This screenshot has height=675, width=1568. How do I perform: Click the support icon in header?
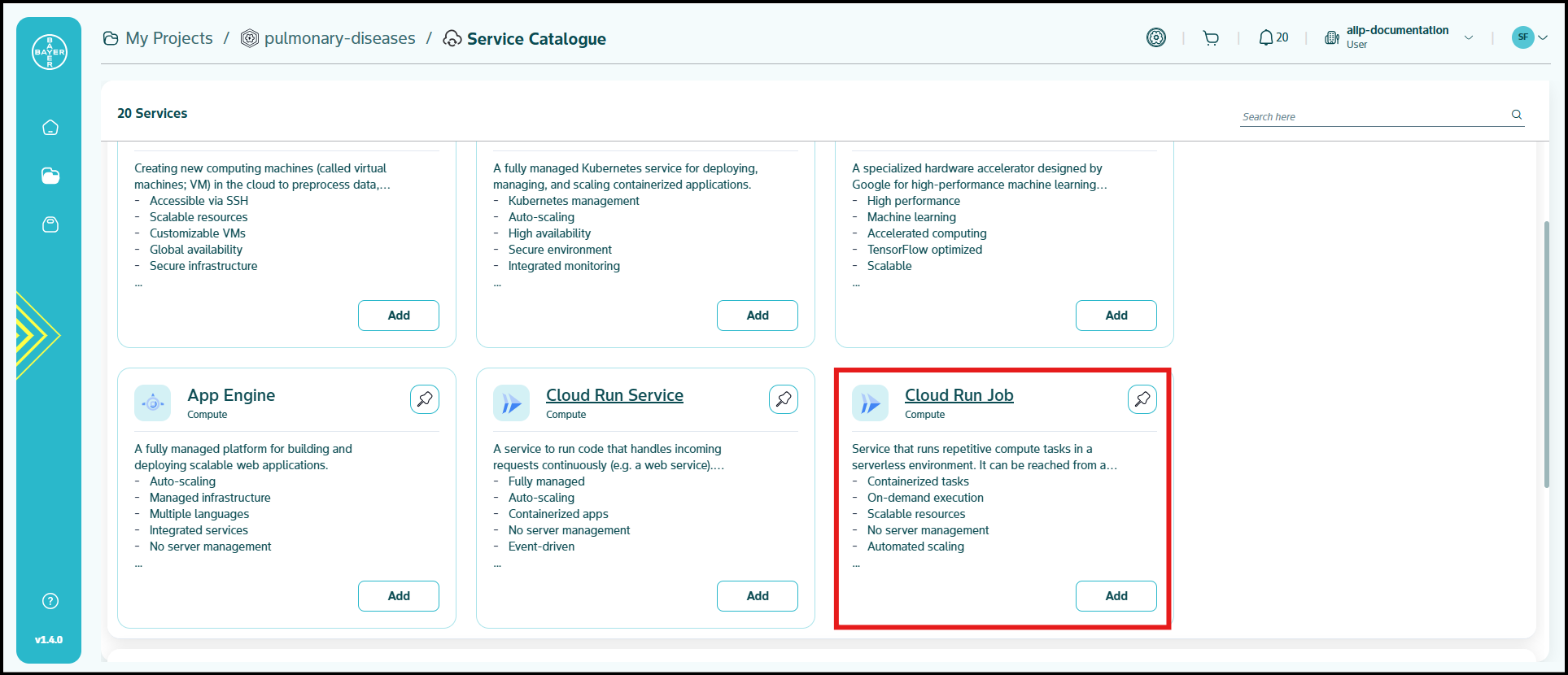(x=1155, y=38)
